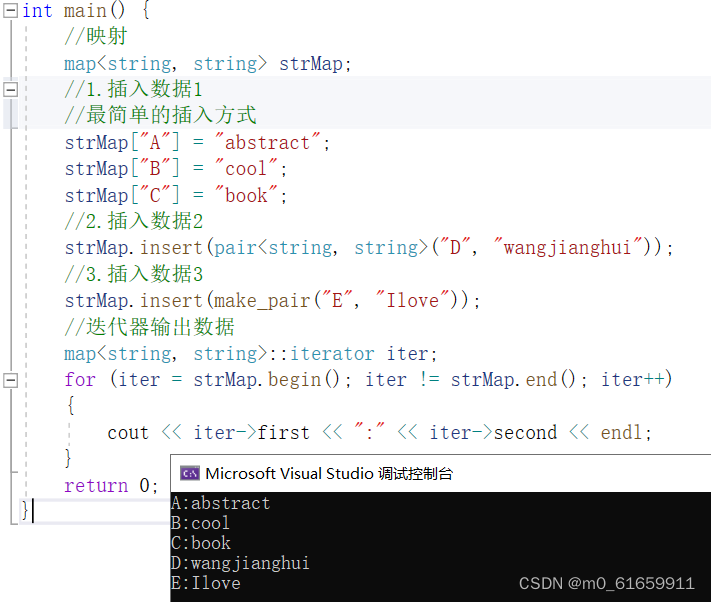Image resolution: width=711 pixels, height=602 pixels.
Task: Click the "cool" string literal
Action: click(x=246, y=169)
